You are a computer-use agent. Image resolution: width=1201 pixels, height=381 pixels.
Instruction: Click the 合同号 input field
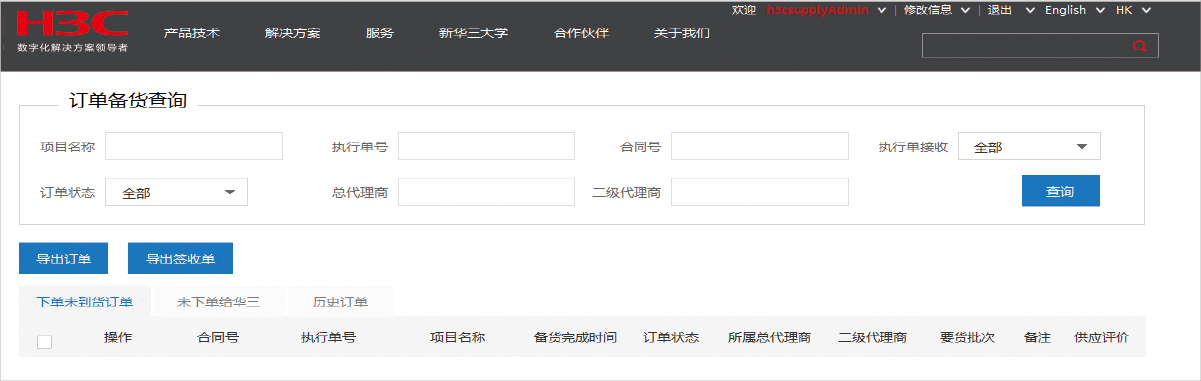(759, 146)
